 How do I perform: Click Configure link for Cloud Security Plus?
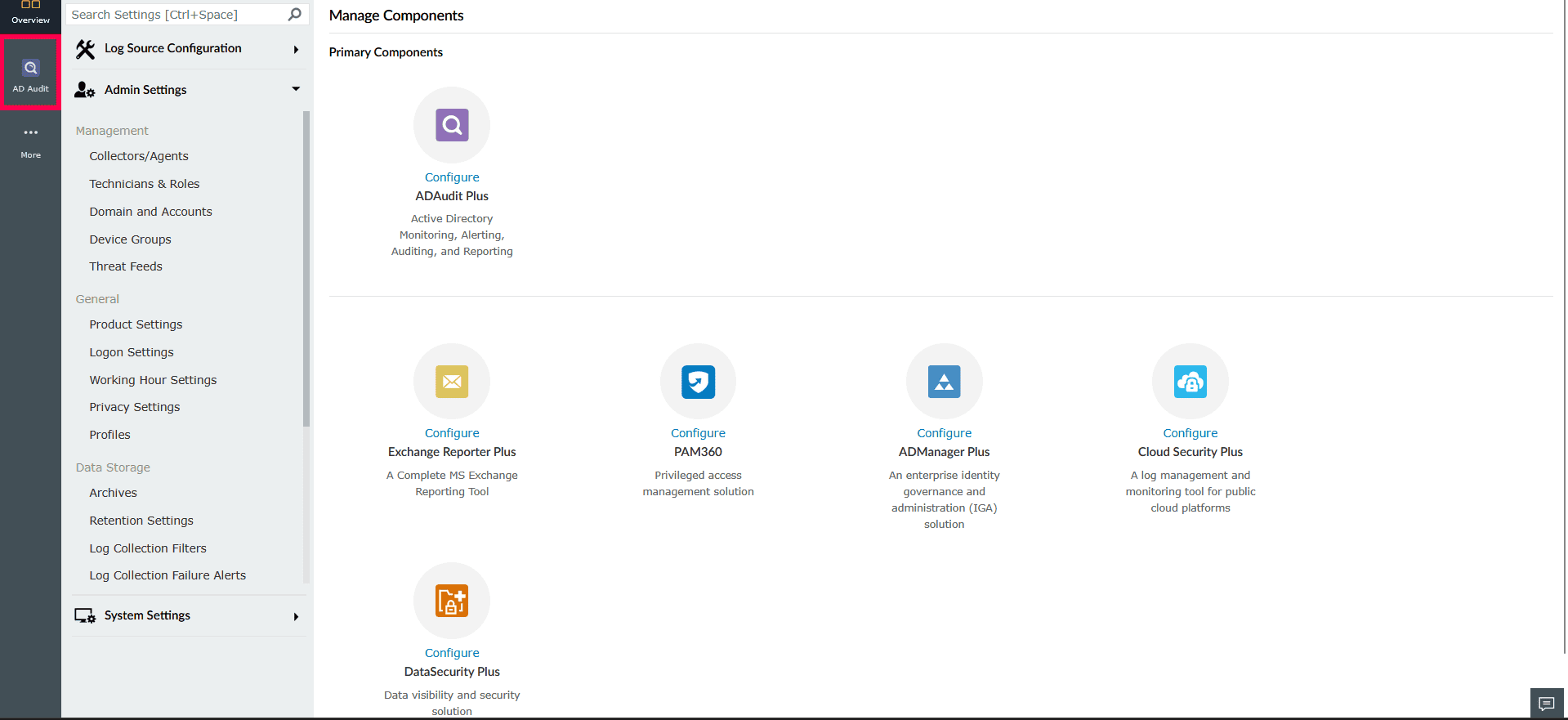[1191, 433]
